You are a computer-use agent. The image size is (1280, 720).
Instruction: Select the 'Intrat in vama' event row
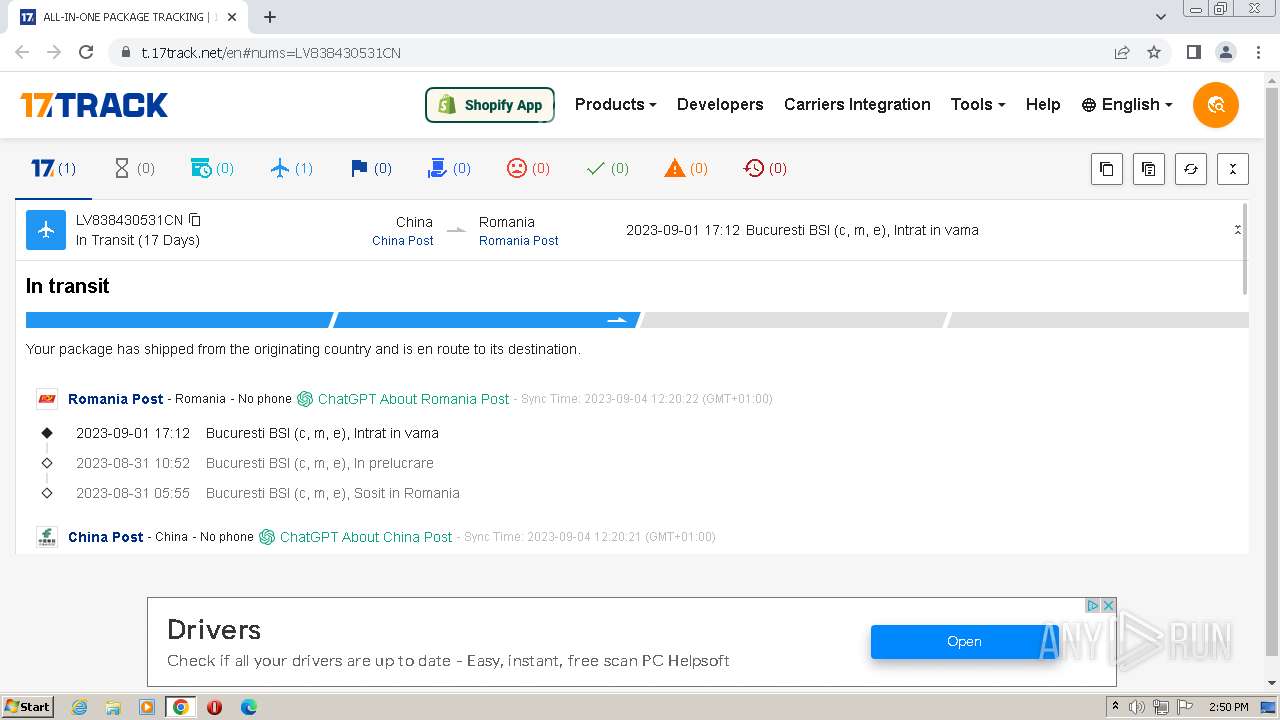[257, 433]
